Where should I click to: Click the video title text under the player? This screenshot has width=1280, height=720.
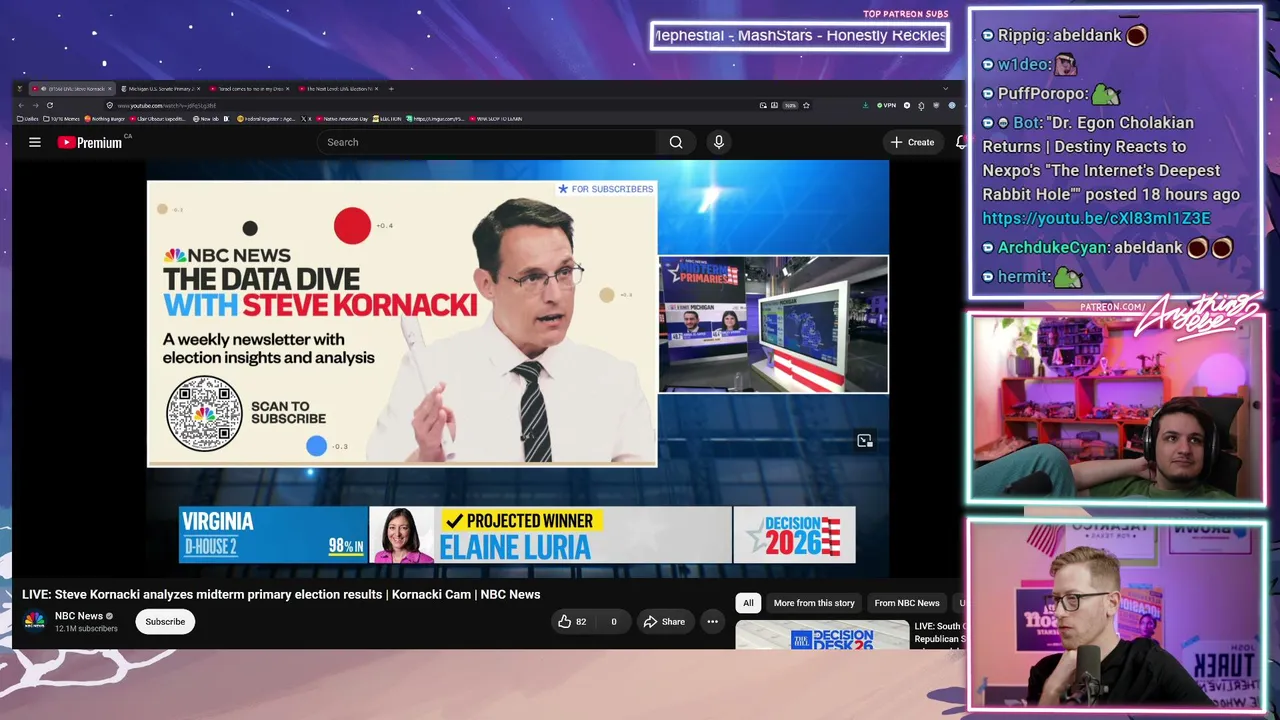pyautogui.click(x=281, y=594)
